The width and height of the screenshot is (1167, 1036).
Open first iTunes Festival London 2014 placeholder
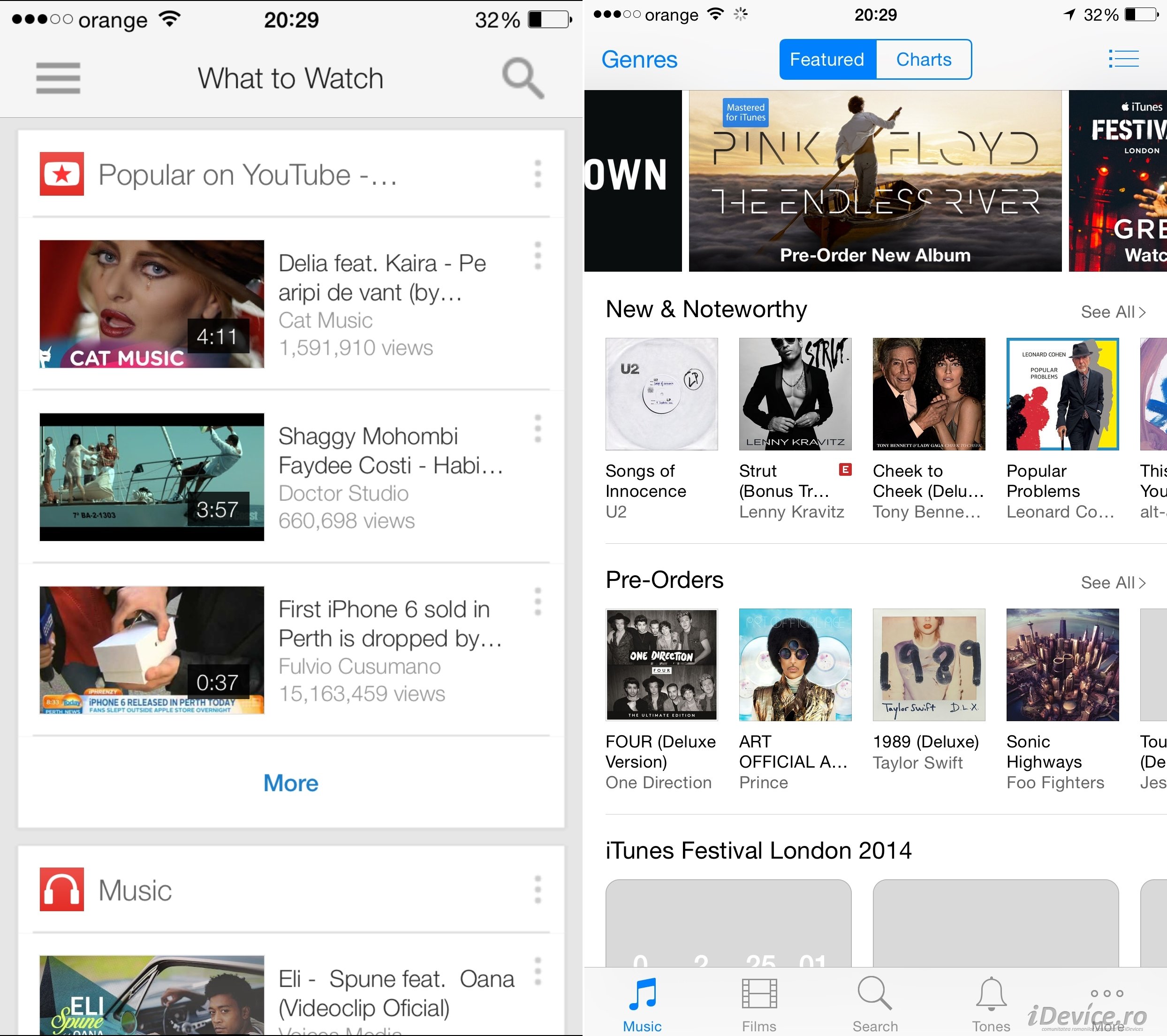tap(728, 923)
